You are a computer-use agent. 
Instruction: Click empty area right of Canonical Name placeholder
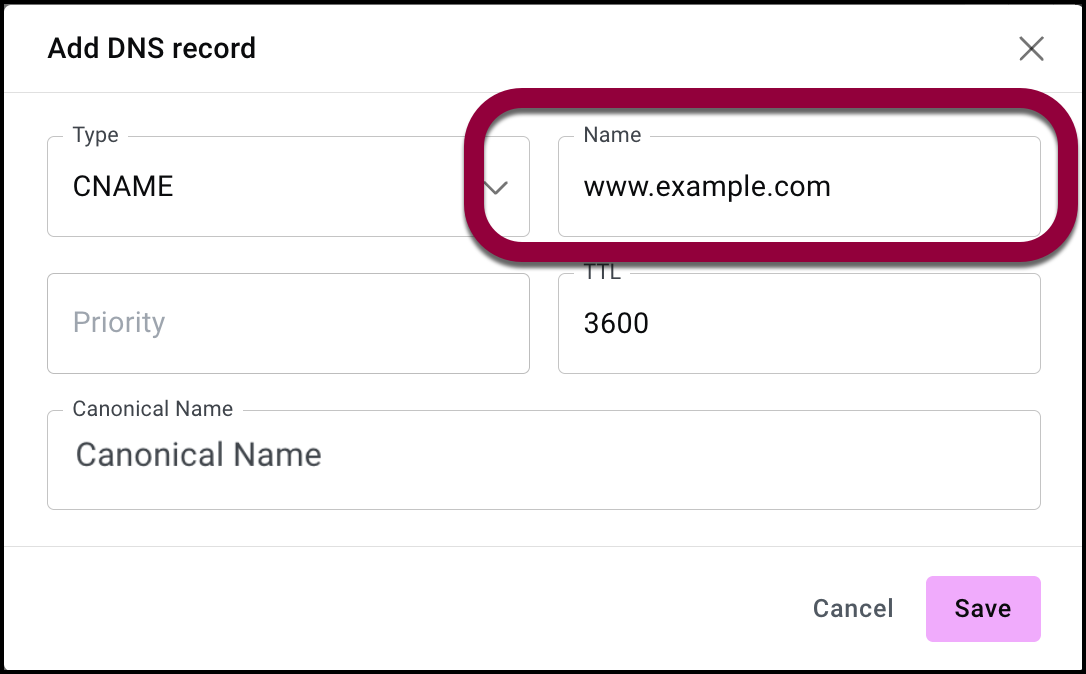point(700,456)
